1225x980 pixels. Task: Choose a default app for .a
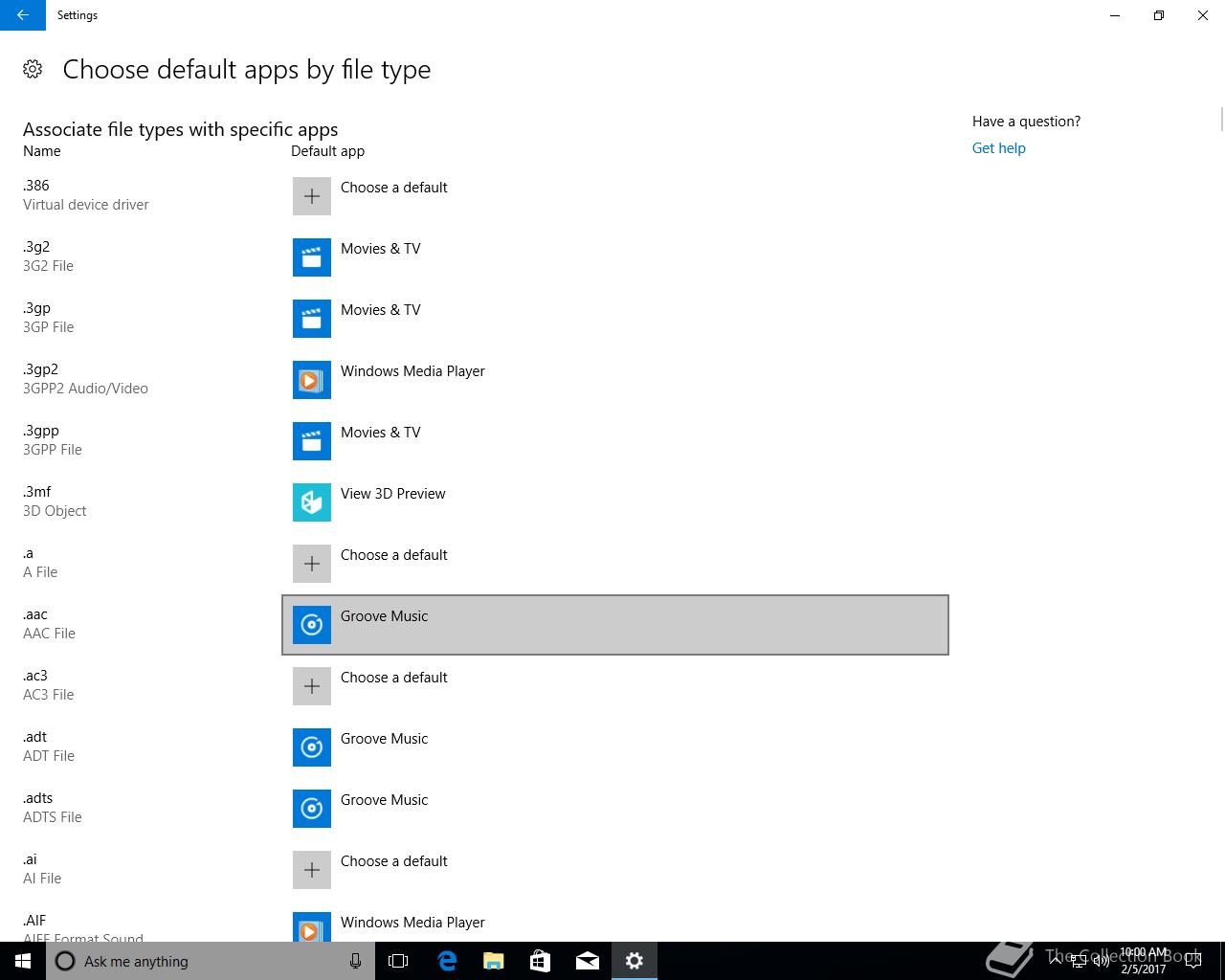pos(615,564)
